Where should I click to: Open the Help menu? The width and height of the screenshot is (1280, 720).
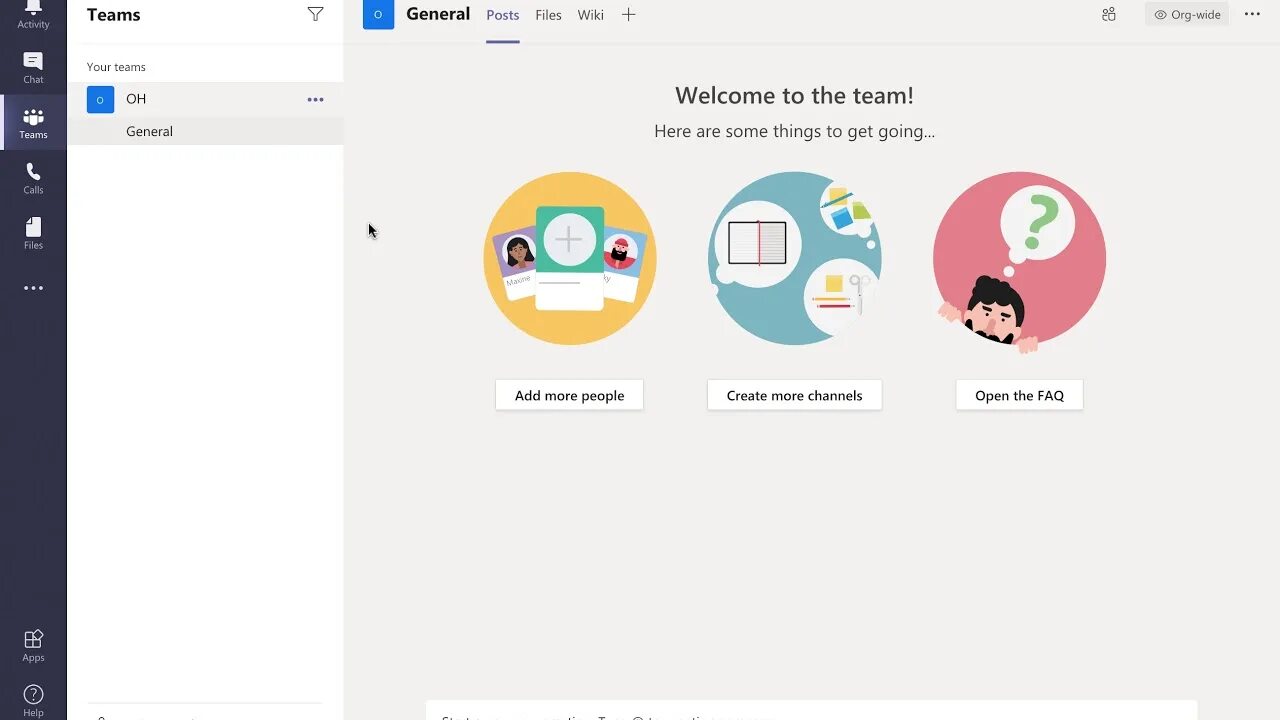click(33, 699)
